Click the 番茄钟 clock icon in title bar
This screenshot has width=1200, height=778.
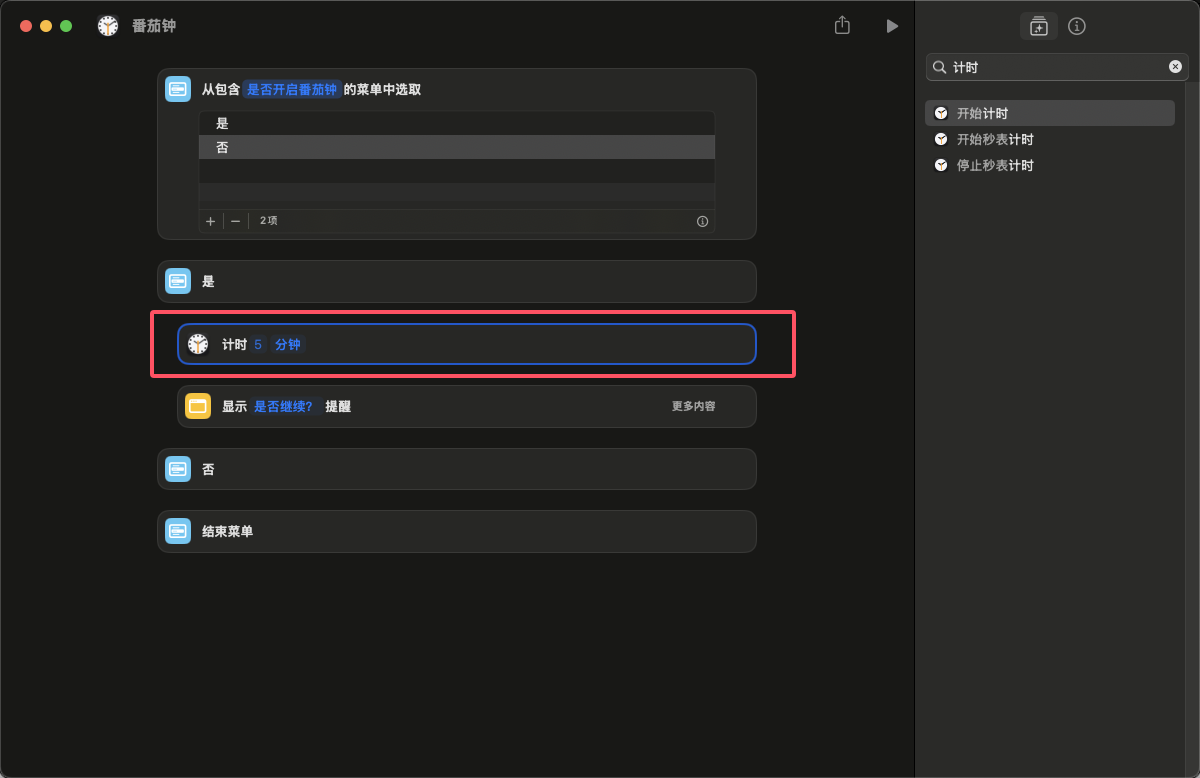pyautogui.click(x=108, y=26)
